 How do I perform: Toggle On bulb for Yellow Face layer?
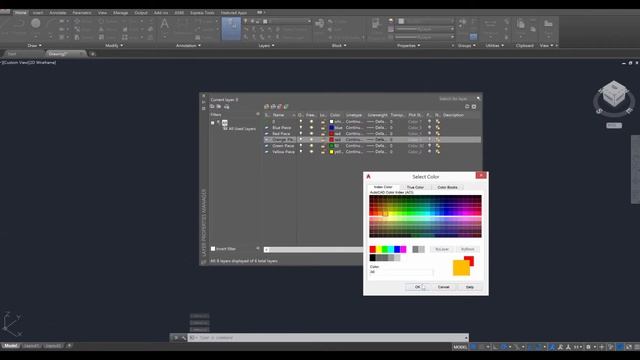301,151
